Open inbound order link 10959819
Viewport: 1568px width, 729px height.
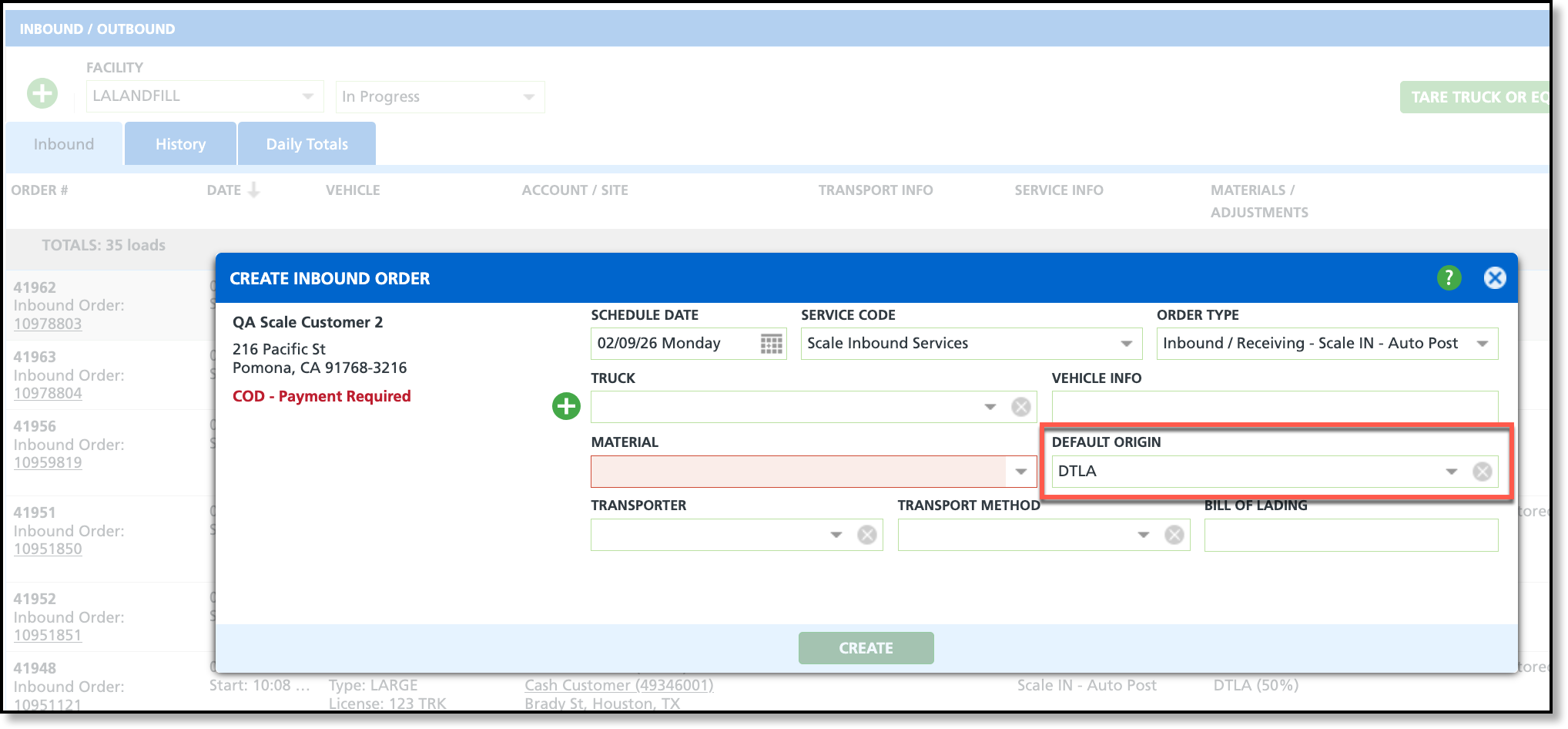tap(48, 462)
